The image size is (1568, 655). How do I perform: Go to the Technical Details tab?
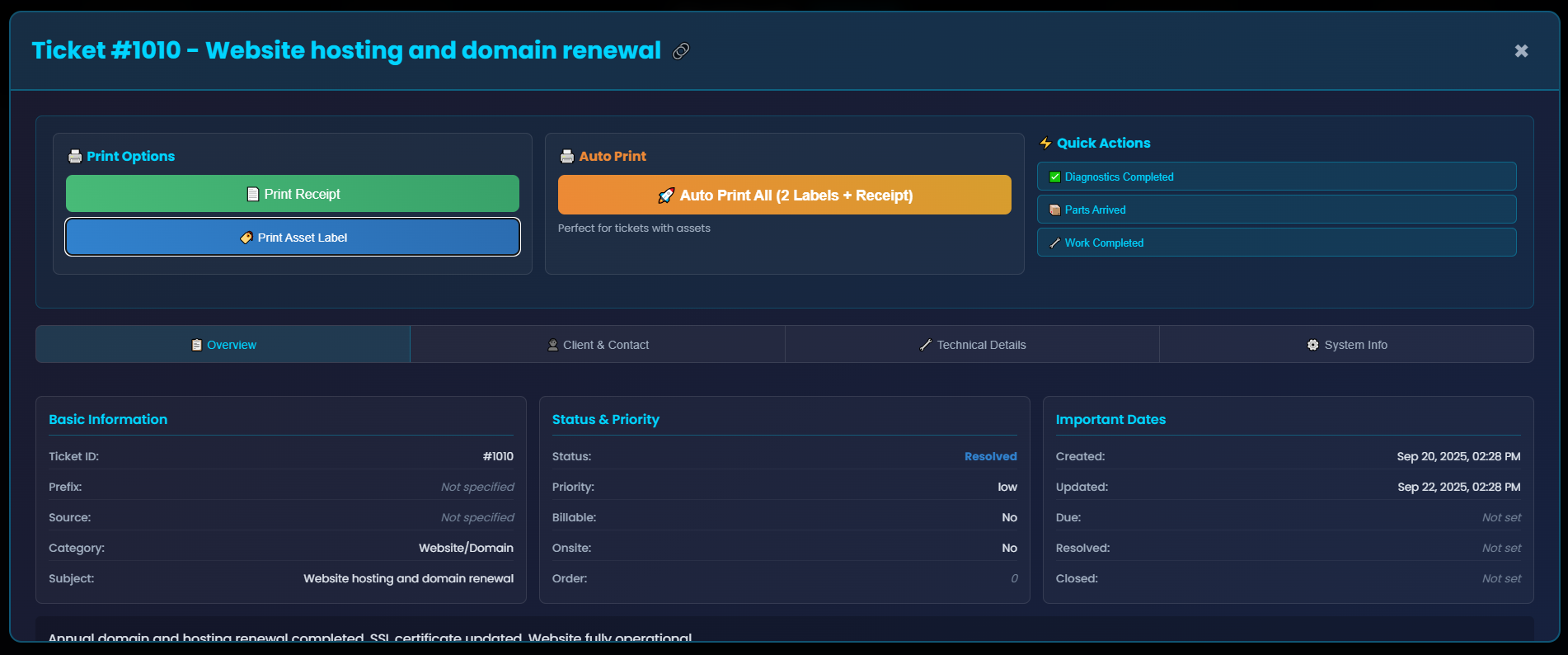[x=972, y=345]
